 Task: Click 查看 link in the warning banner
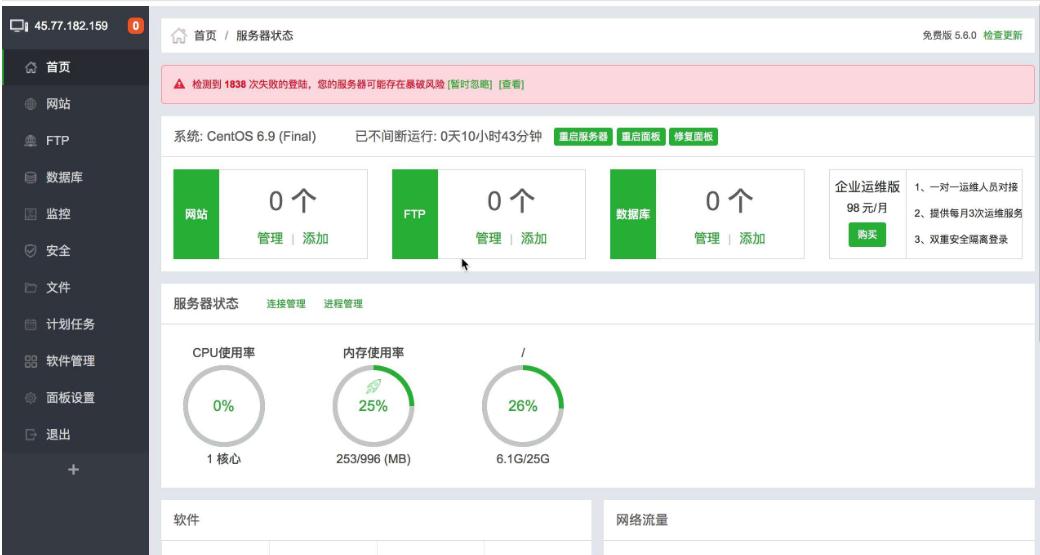[x=511, y=84]
